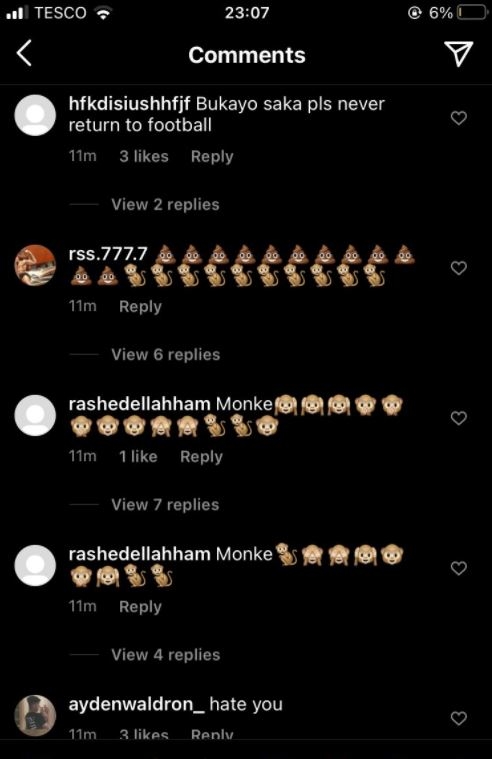The height and width of the screenshot is (759, 492).
Task: Like aydenwaldron_'s comment with the heart icon
Action: (x=459, y=718)
